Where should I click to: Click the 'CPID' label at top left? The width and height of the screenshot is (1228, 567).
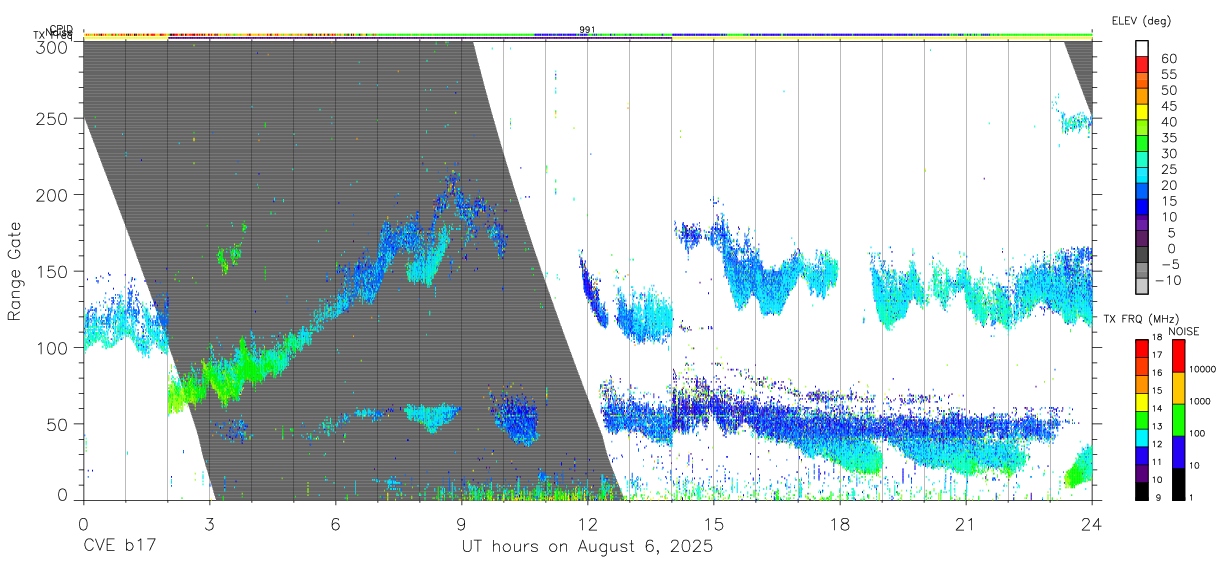point(60,29)
